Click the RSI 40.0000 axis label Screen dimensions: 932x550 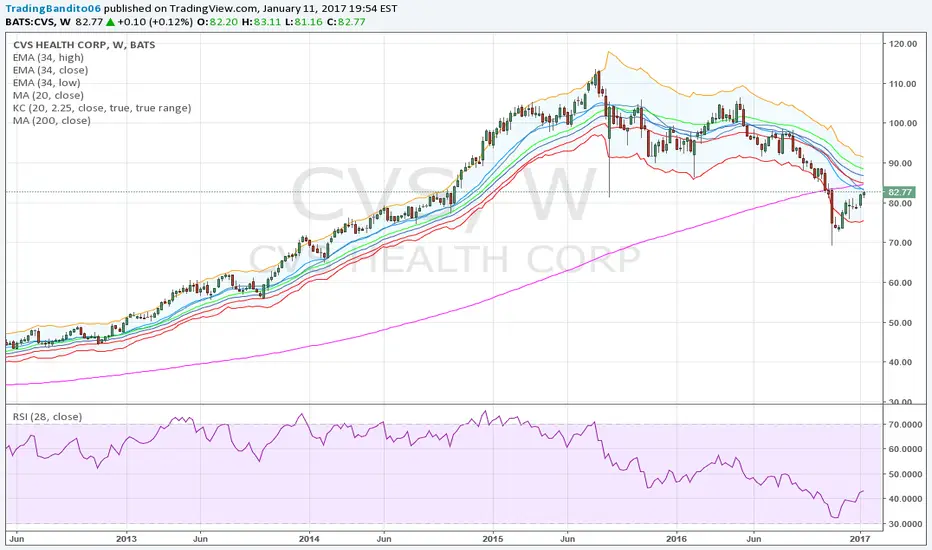(x=906, y=499)
